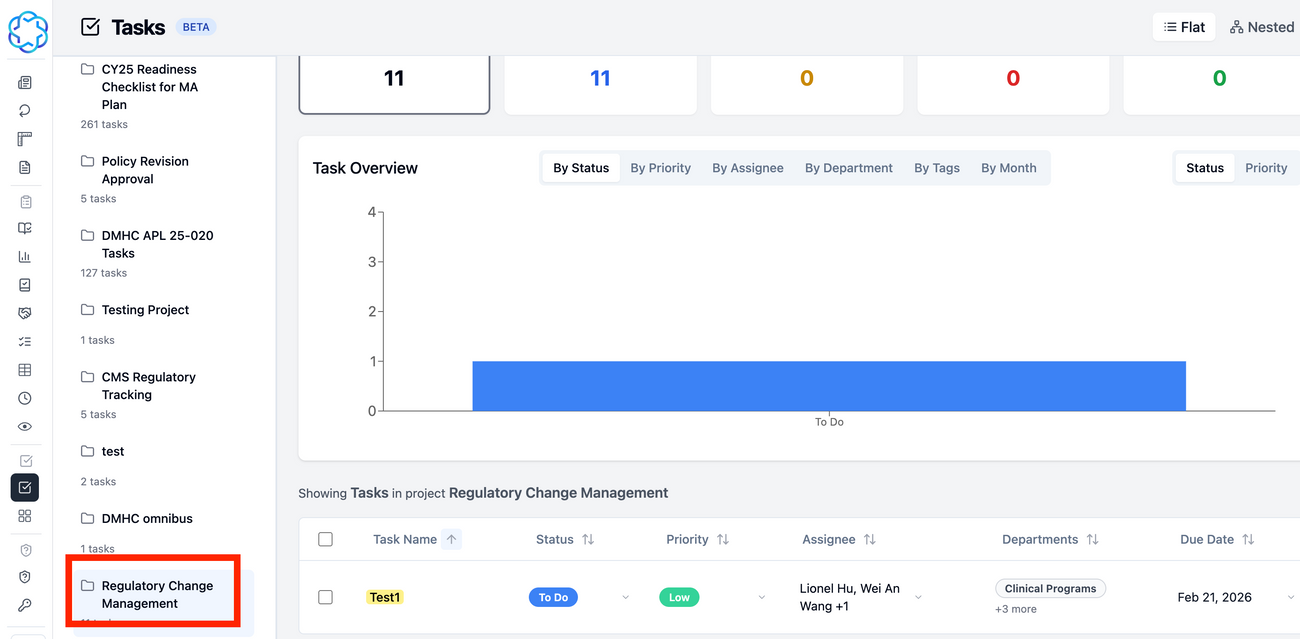Sort the table by Assignee column arrows
This screenshot has width=1300, height=639.
click(870, 539)
